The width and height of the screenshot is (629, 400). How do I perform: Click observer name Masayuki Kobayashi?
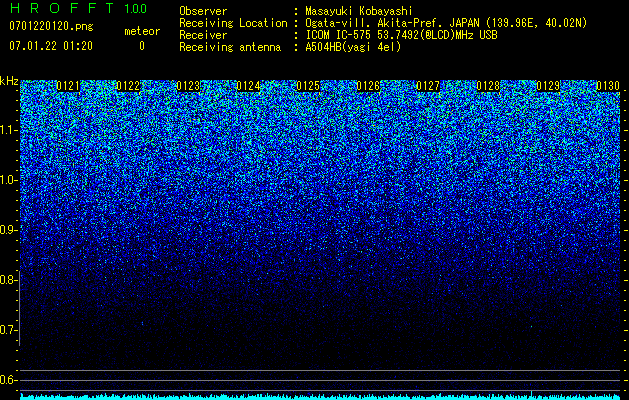[x=359, y=11]
